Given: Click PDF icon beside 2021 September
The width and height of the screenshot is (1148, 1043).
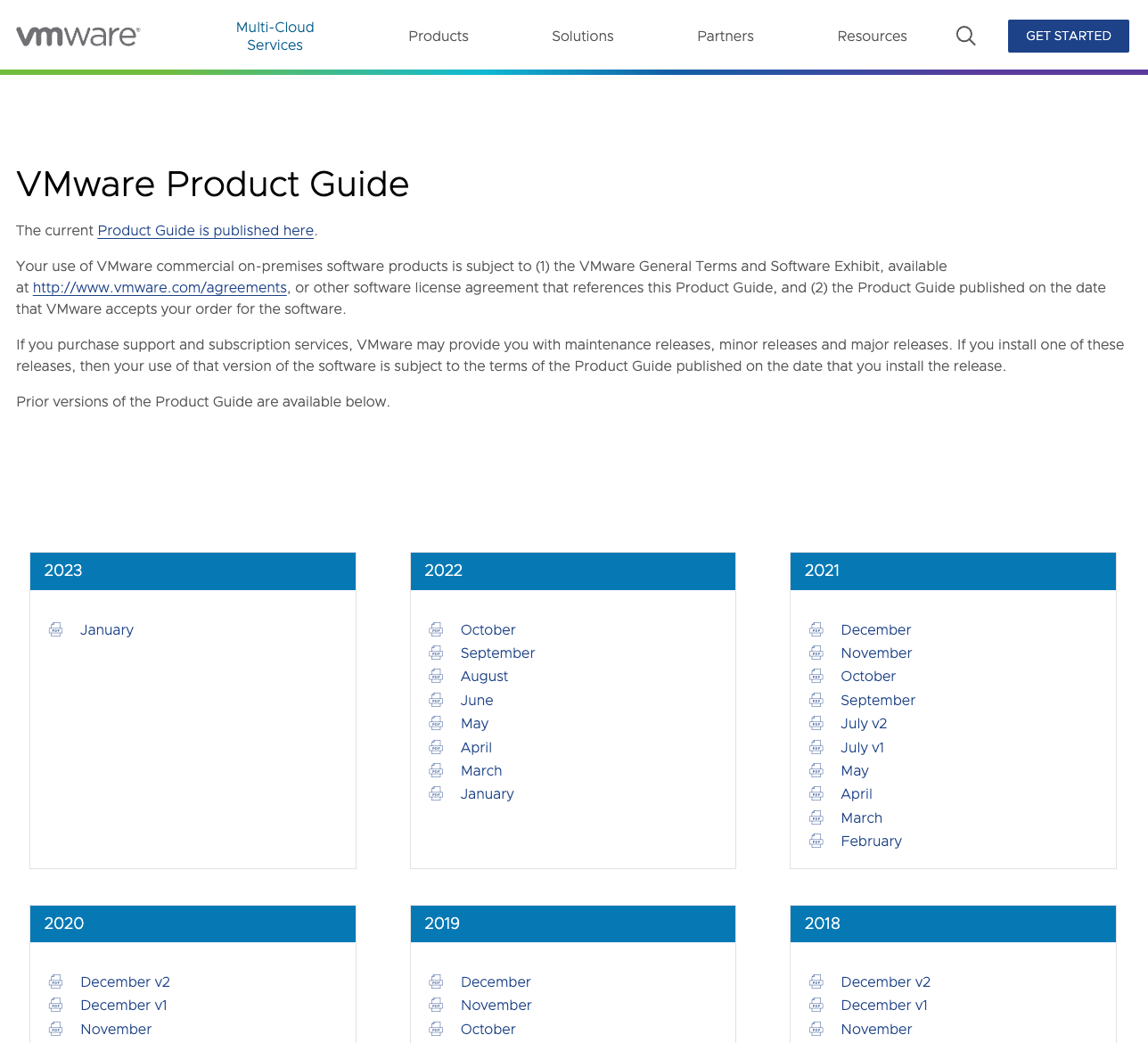Looking at the screenshot, I should point(816,700).
